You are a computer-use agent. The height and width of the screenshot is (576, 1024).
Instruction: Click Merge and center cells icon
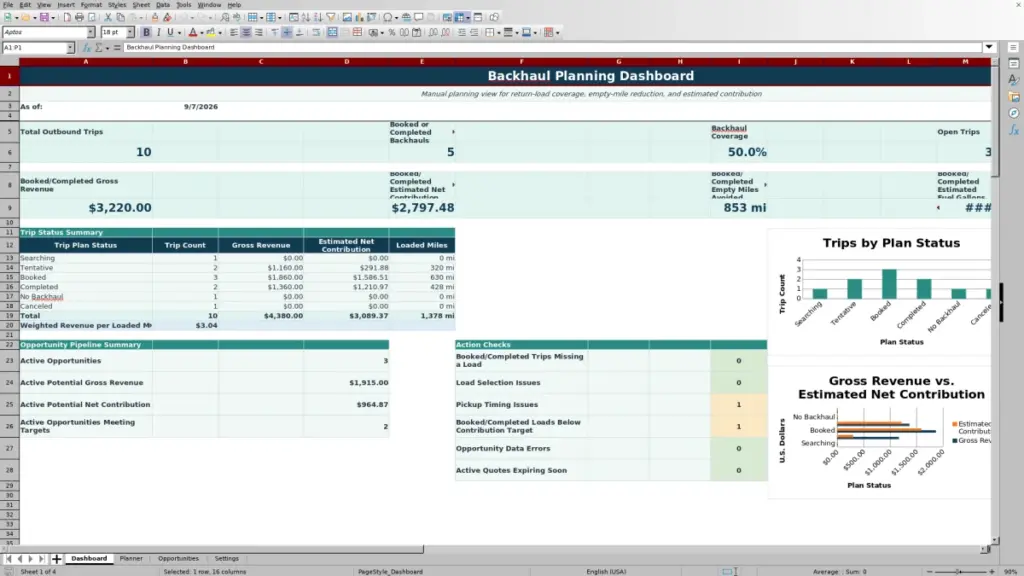[332, 32]
